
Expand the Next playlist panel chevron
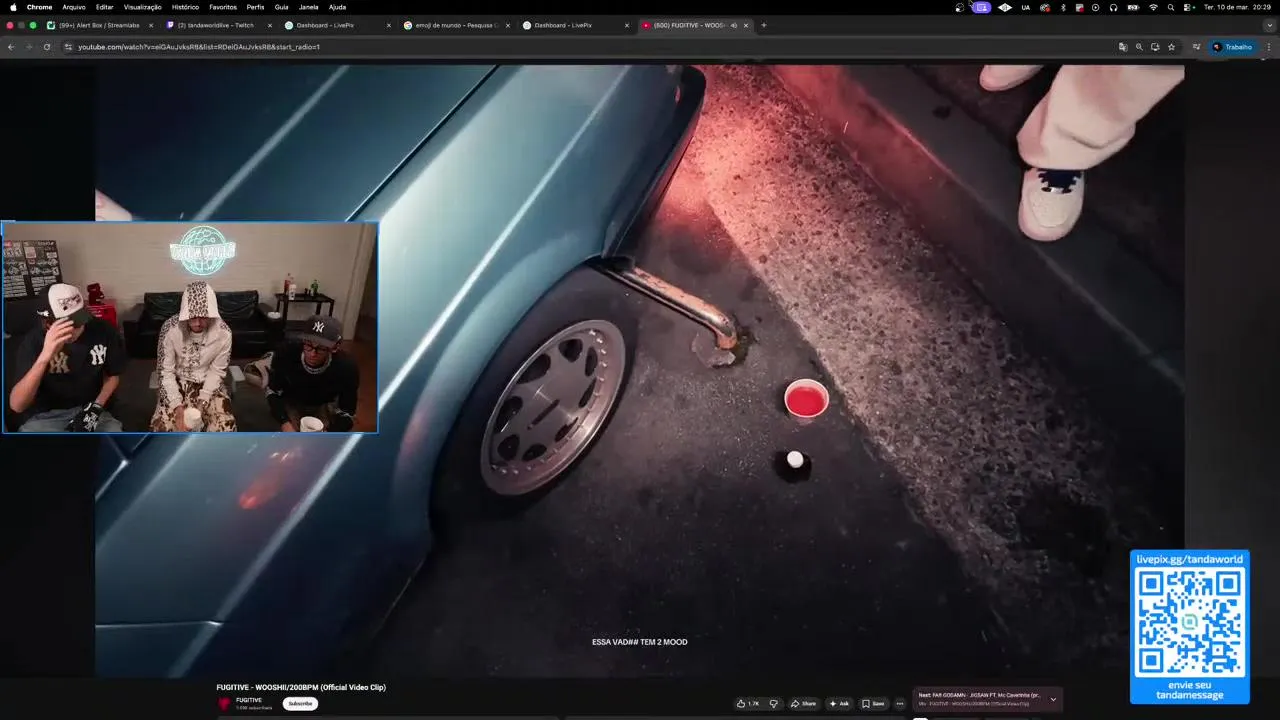[x=1053, y=699]
